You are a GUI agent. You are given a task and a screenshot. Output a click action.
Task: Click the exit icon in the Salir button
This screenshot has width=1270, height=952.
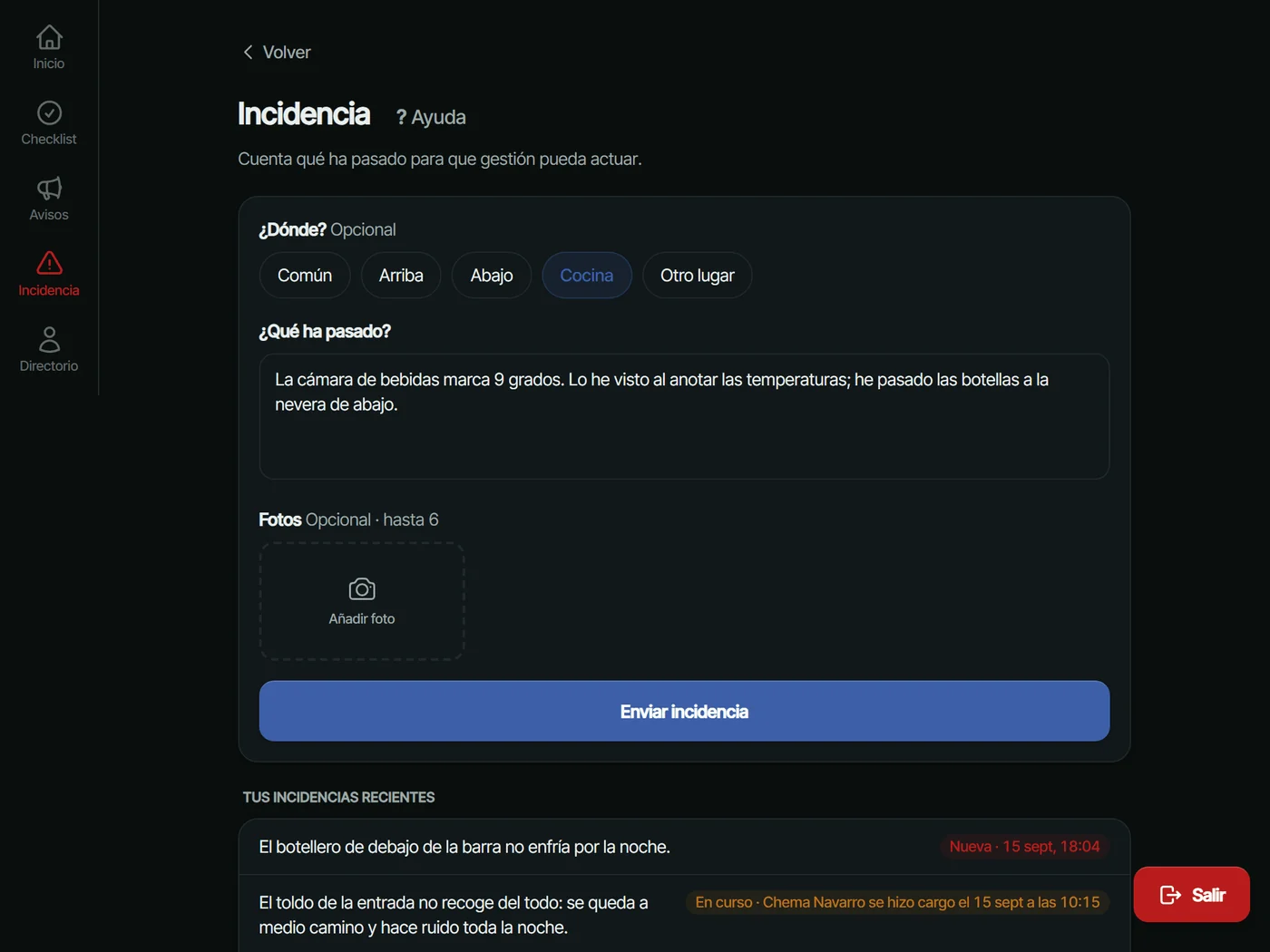pyautogui.click(x=1170, y=895)
